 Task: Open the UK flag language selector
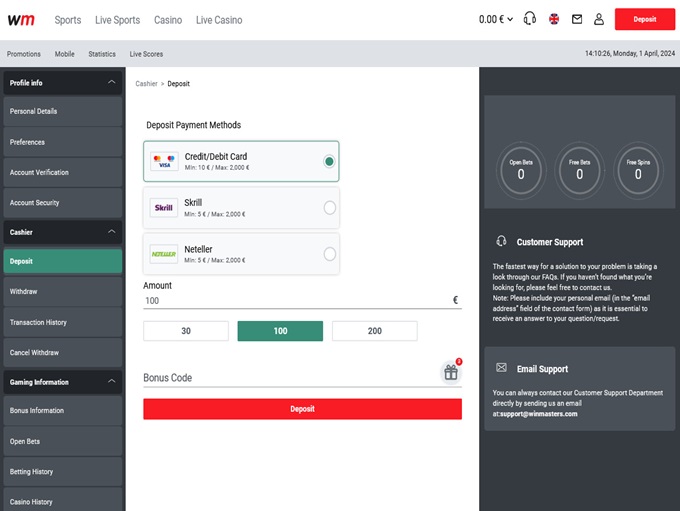[x=554, y=19]
